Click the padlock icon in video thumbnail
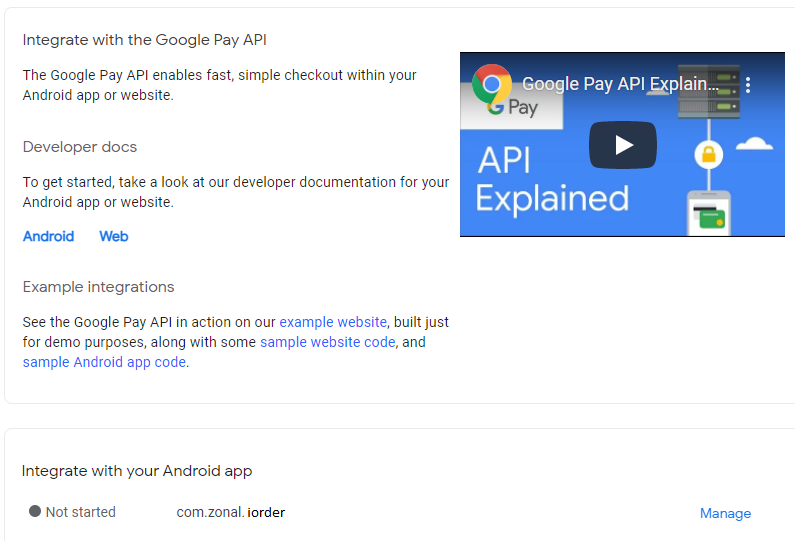795x541 pixels. (x=708, y=154)
